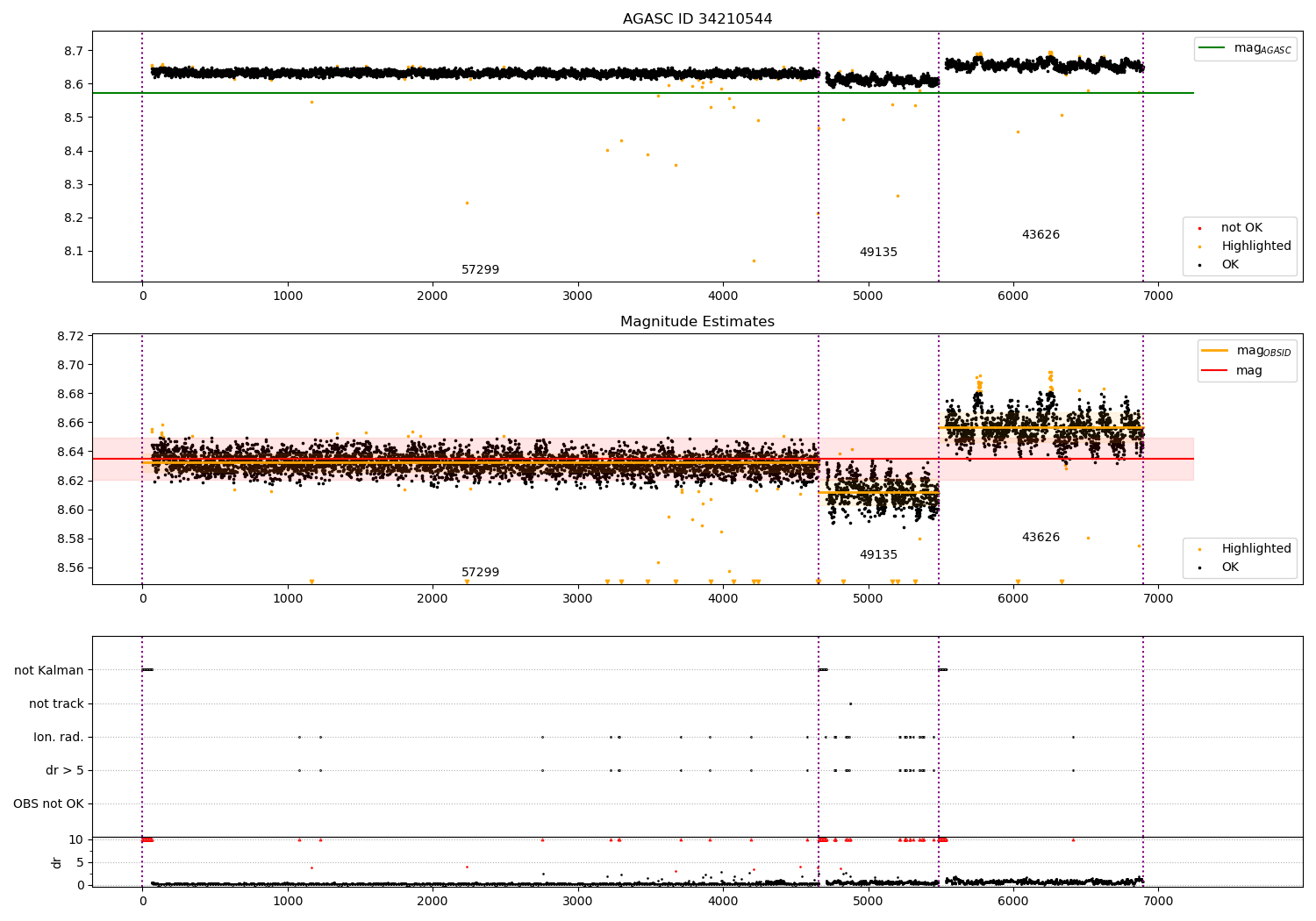Click the 'not track' axis label

[x=56, y=704]
